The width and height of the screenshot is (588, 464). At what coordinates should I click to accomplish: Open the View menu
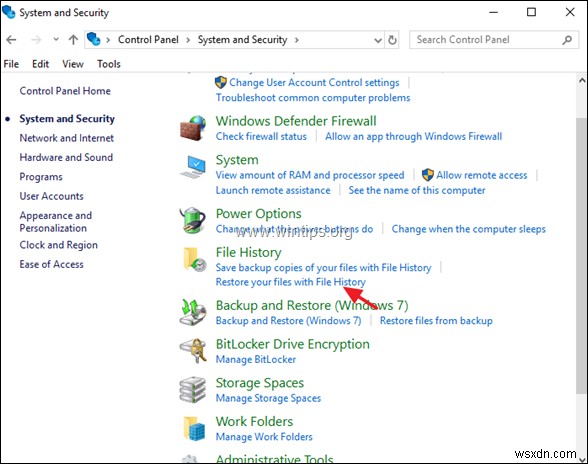click(73, 64)
